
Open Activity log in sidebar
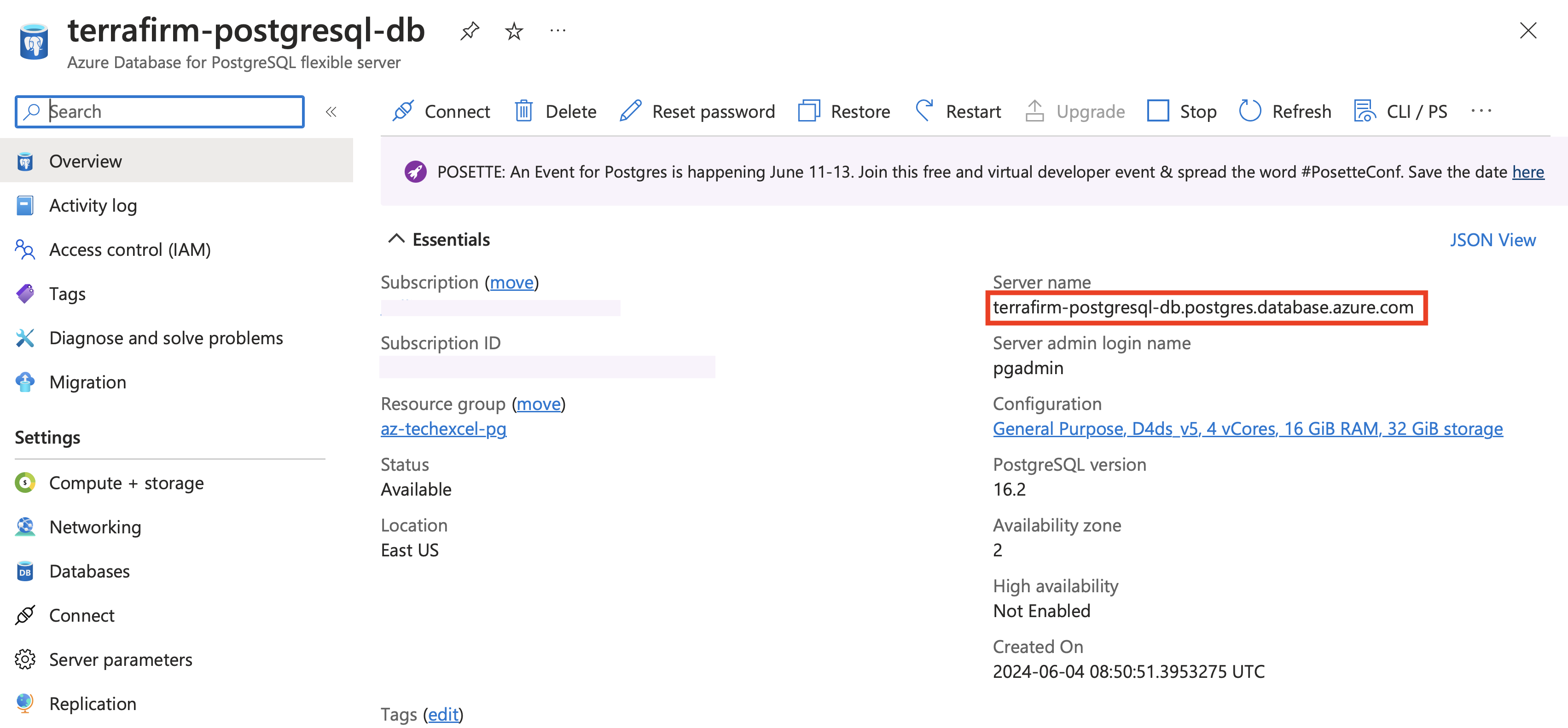point(93,206)
